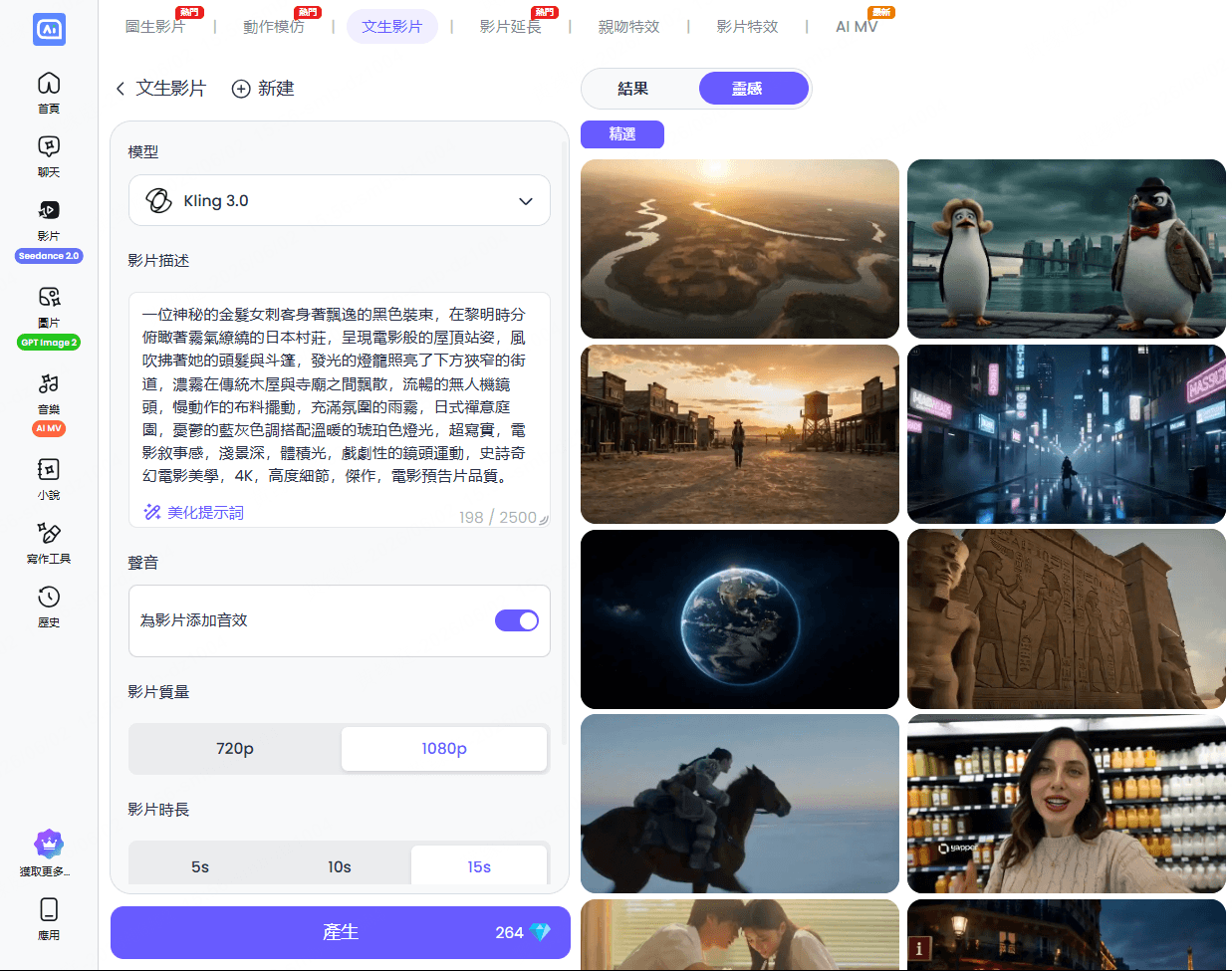This screenshot has height=971, width=1232.
Task: Open the 音樂 music sidebar icon
Action: 49,383
